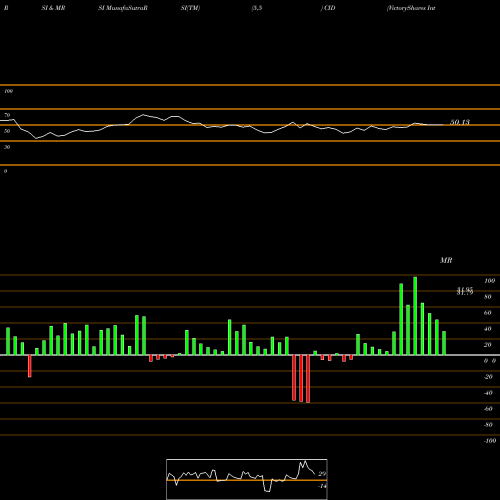This screenshot has width=500, height=500.
Task: Click the 80 label on the MR axis
Action: click(x=488, y=297)
